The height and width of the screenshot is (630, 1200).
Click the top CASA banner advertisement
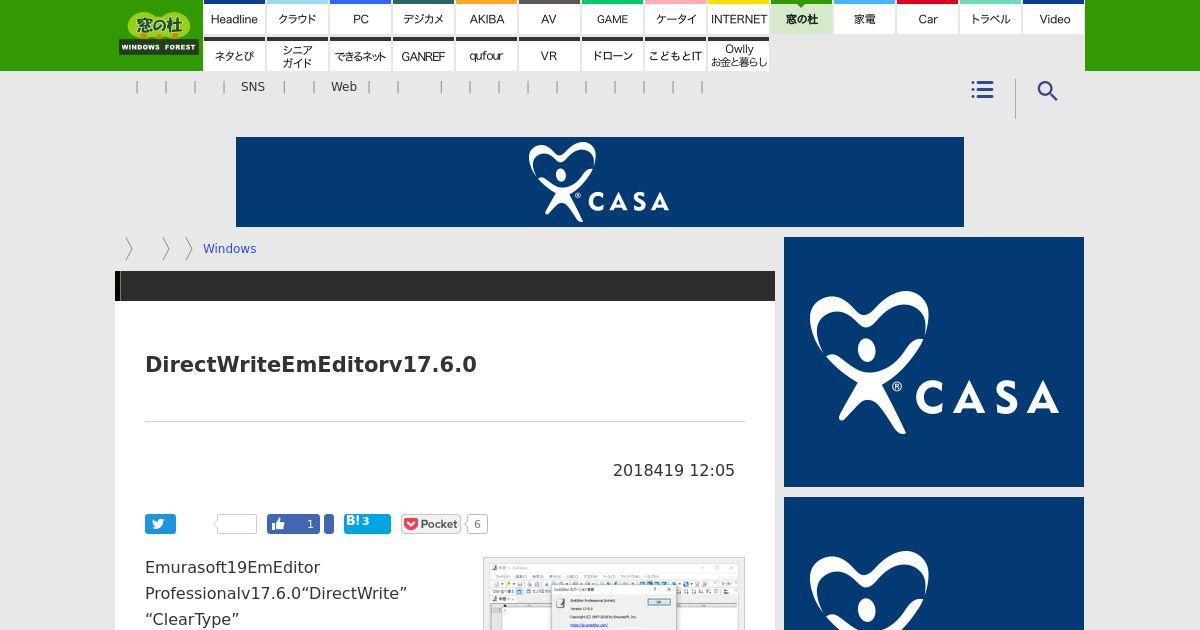point(600,182)
